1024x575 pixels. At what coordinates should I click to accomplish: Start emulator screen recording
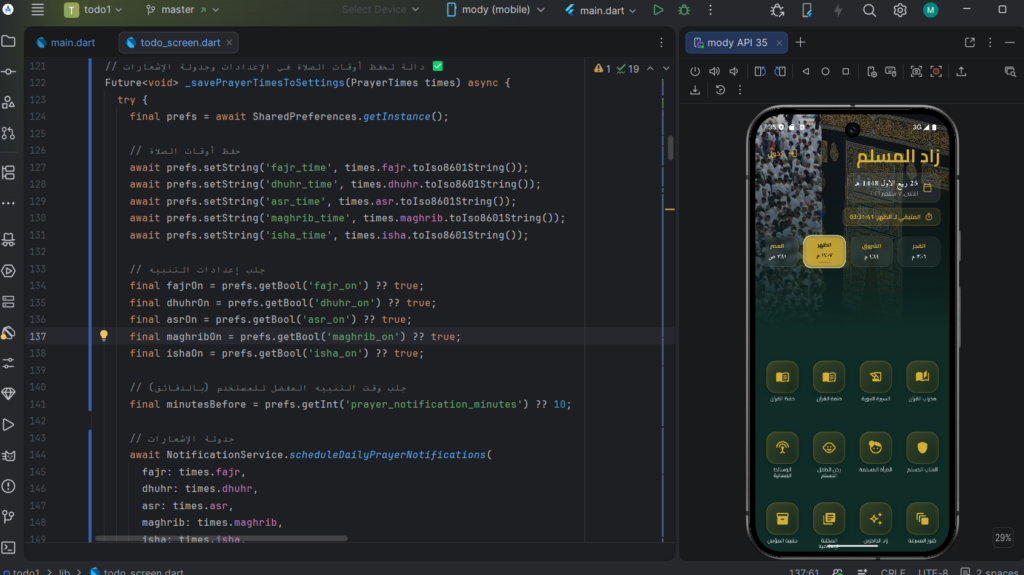936,71
